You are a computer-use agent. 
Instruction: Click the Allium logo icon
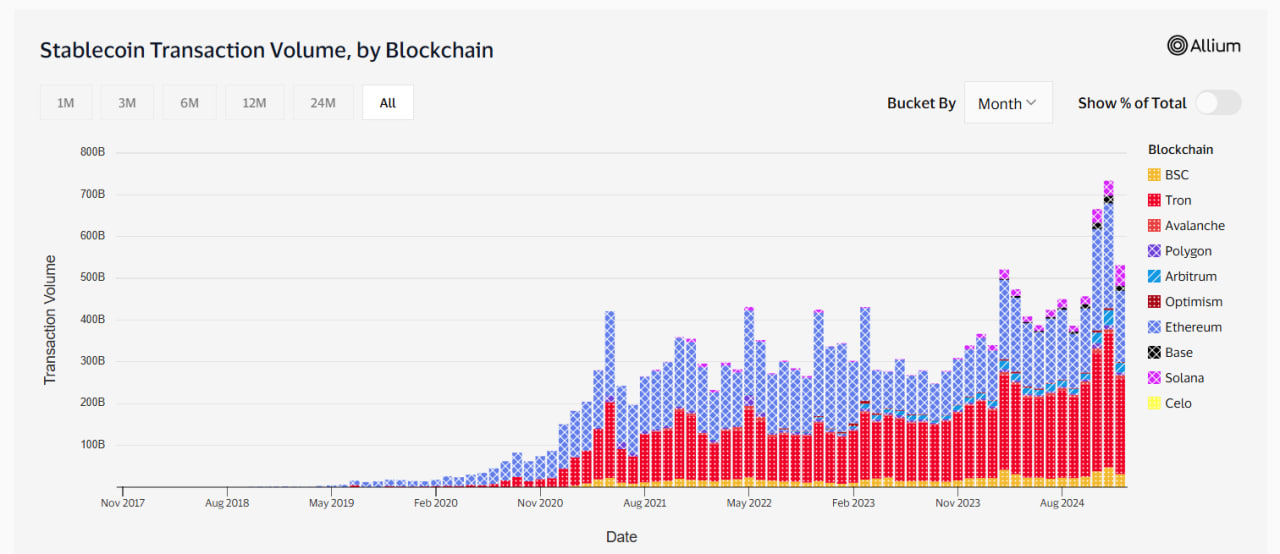1177,45
